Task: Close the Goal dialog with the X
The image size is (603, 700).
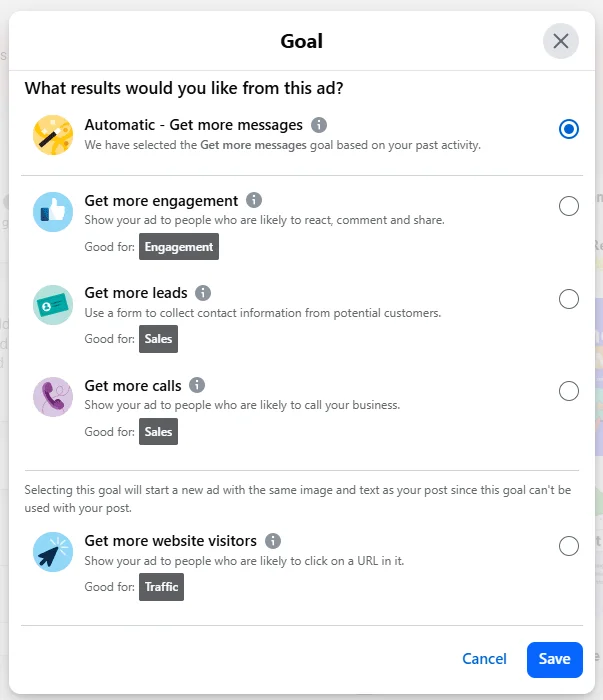Action: click(561, 41)
